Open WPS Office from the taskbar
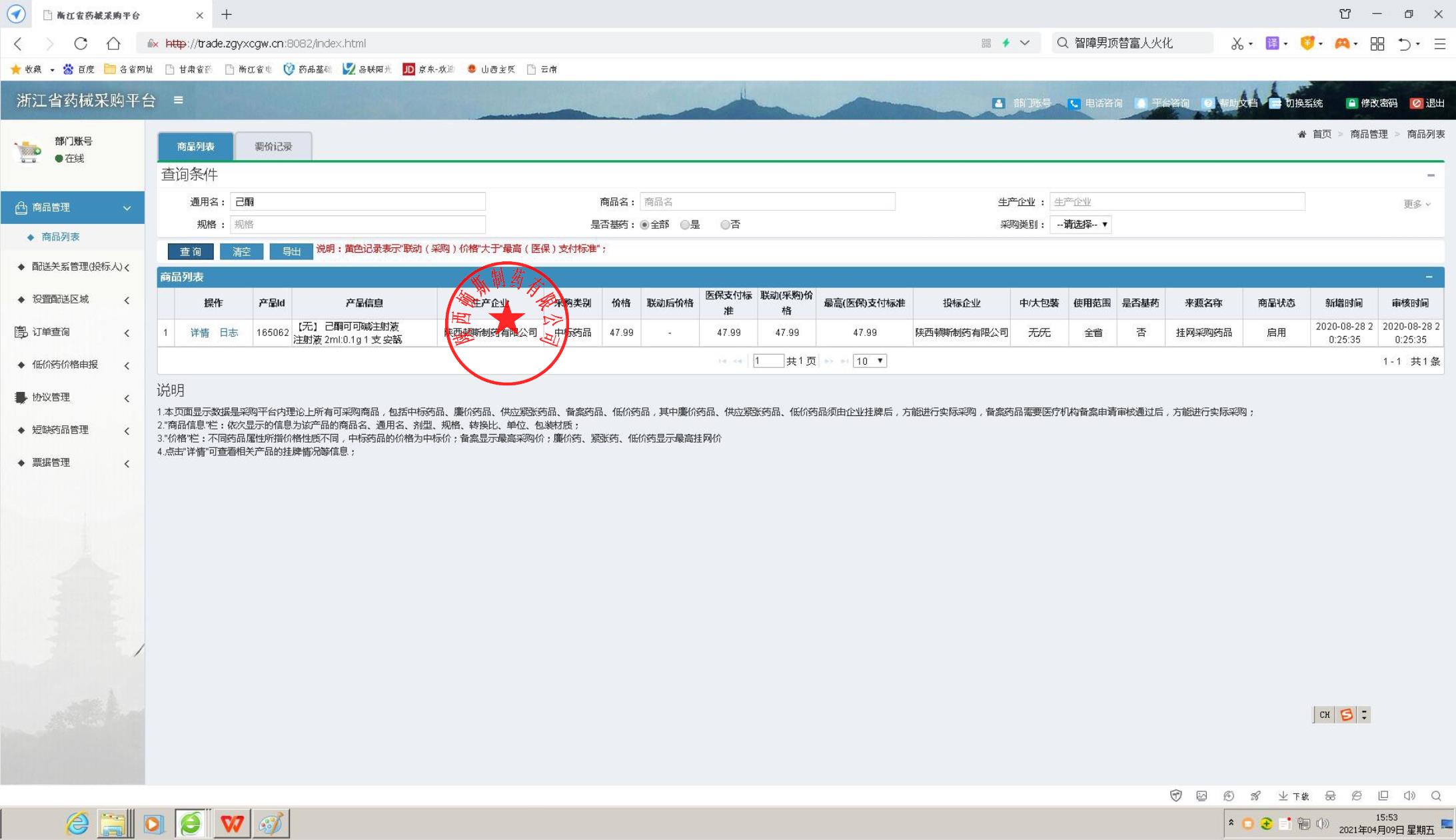This screenshot has height=840, width=1456. point(232,824)
